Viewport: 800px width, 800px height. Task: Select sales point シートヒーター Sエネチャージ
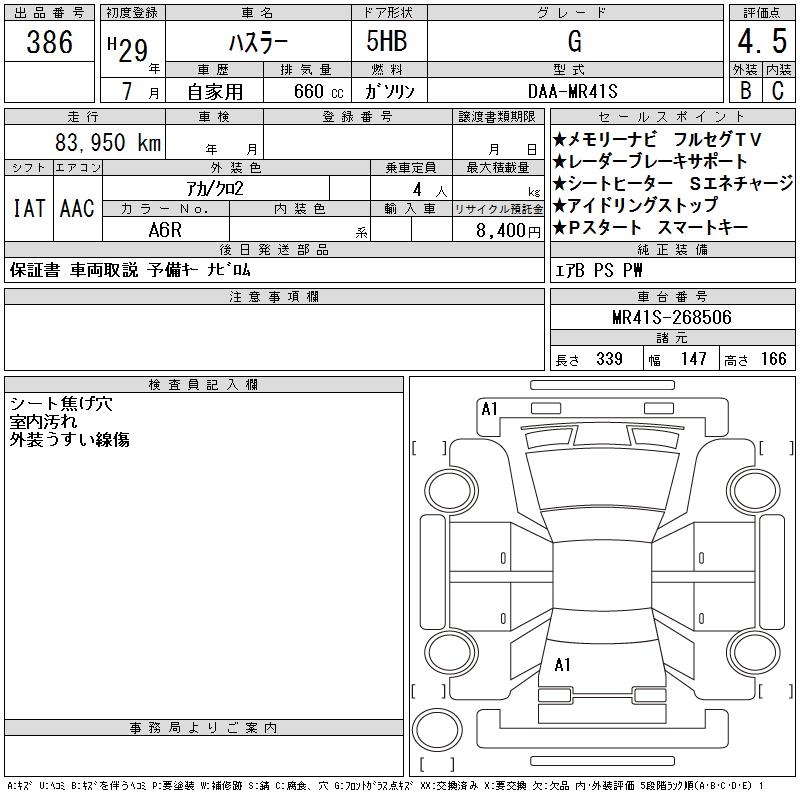pos(673,183)
